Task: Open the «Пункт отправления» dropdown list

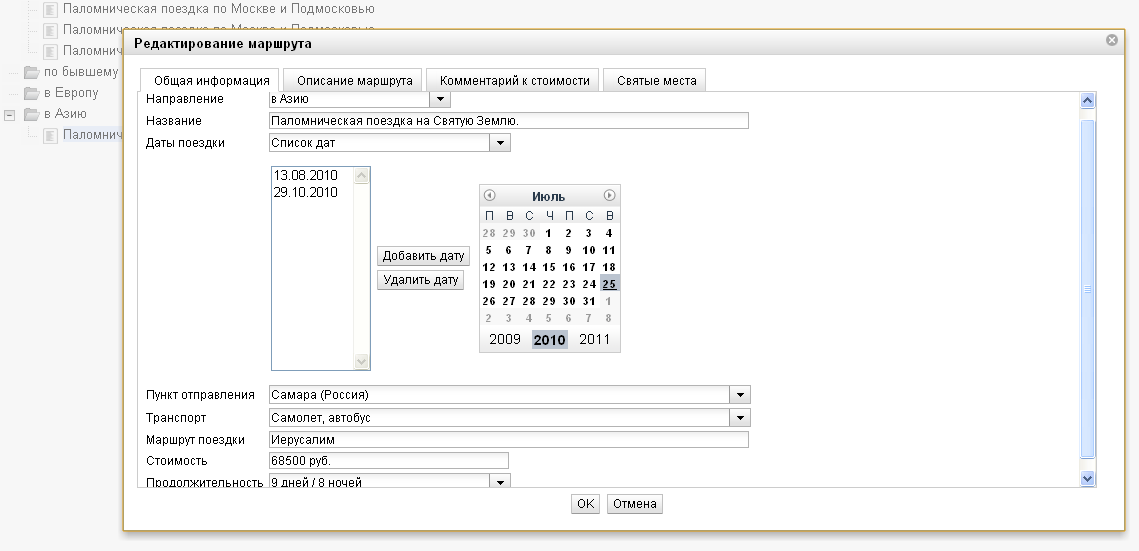Action: pos(740,395)
